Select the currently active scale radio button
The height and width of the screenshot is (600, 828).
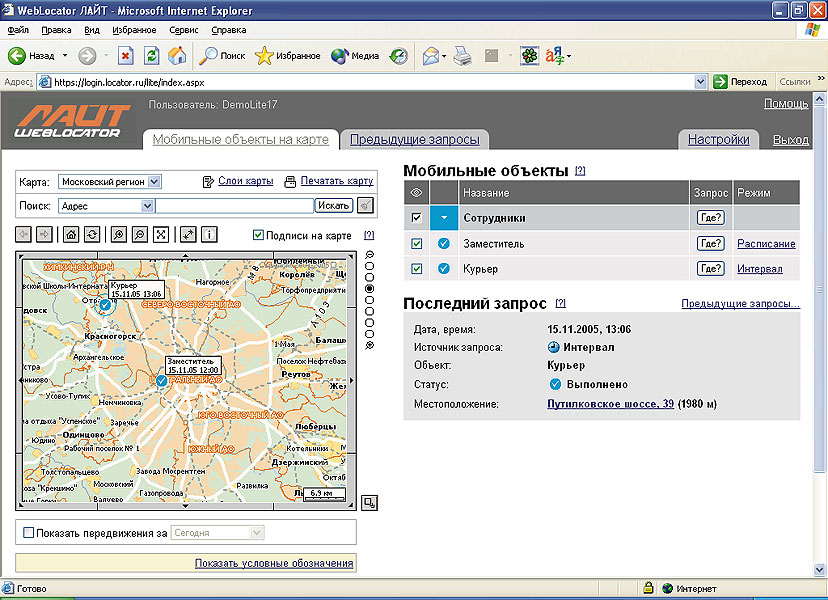[370, 289]
